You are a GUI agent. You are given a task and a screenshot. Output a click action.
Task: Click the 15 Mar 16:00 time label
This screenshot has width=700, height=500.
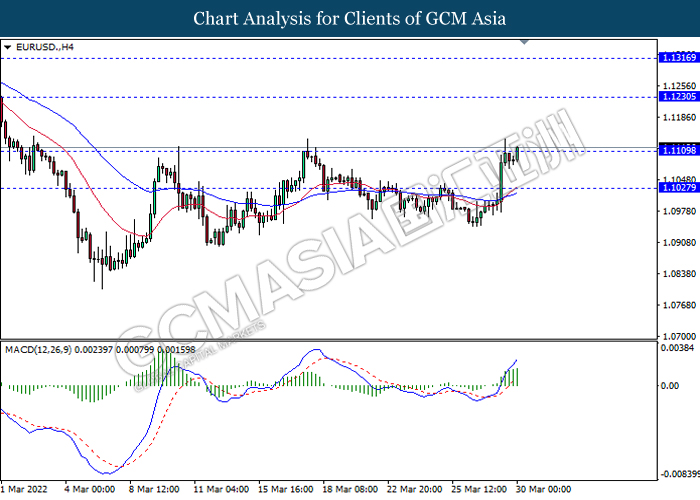(286, 489)
